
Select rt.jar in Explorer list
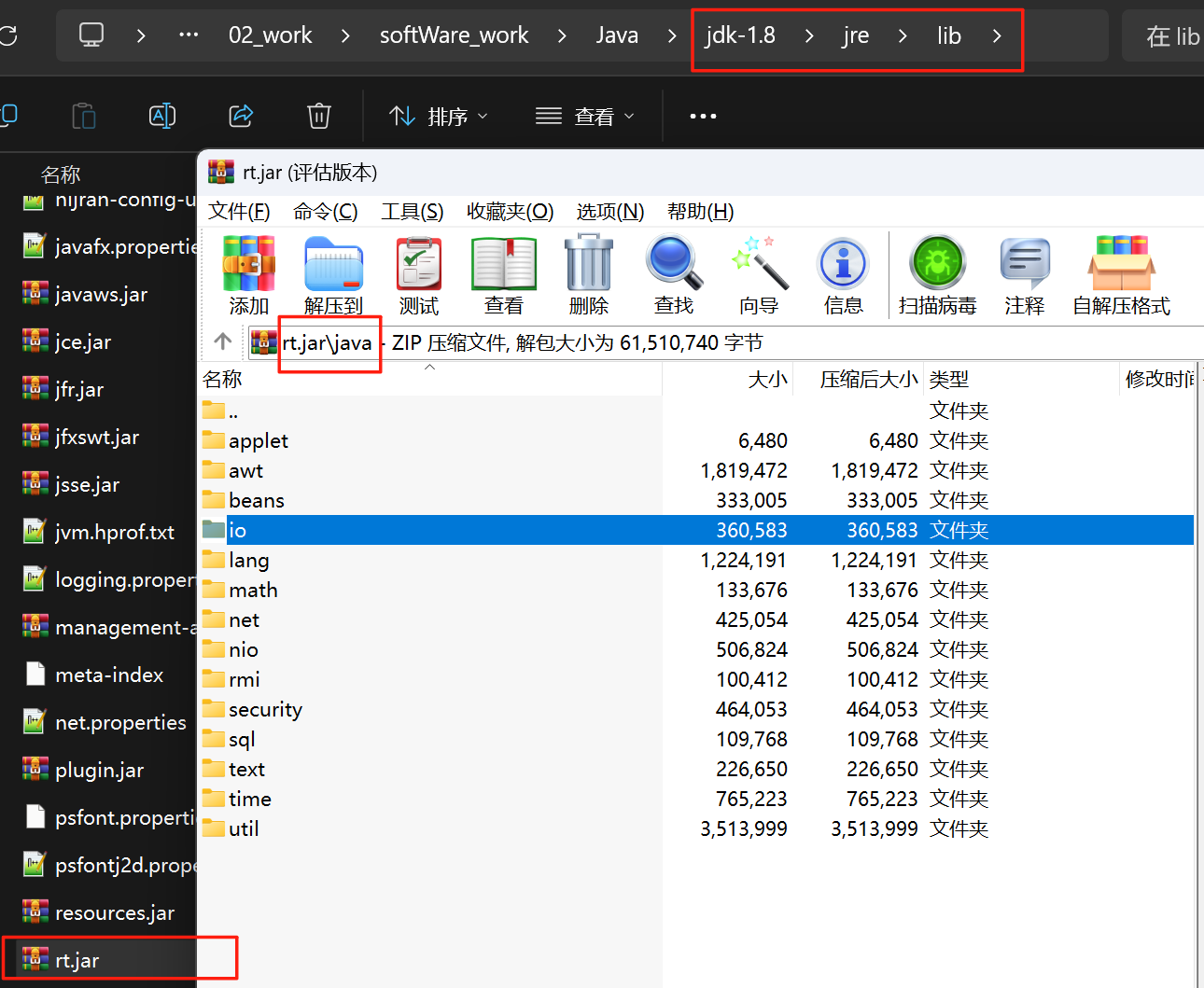[x=77, y=960]
